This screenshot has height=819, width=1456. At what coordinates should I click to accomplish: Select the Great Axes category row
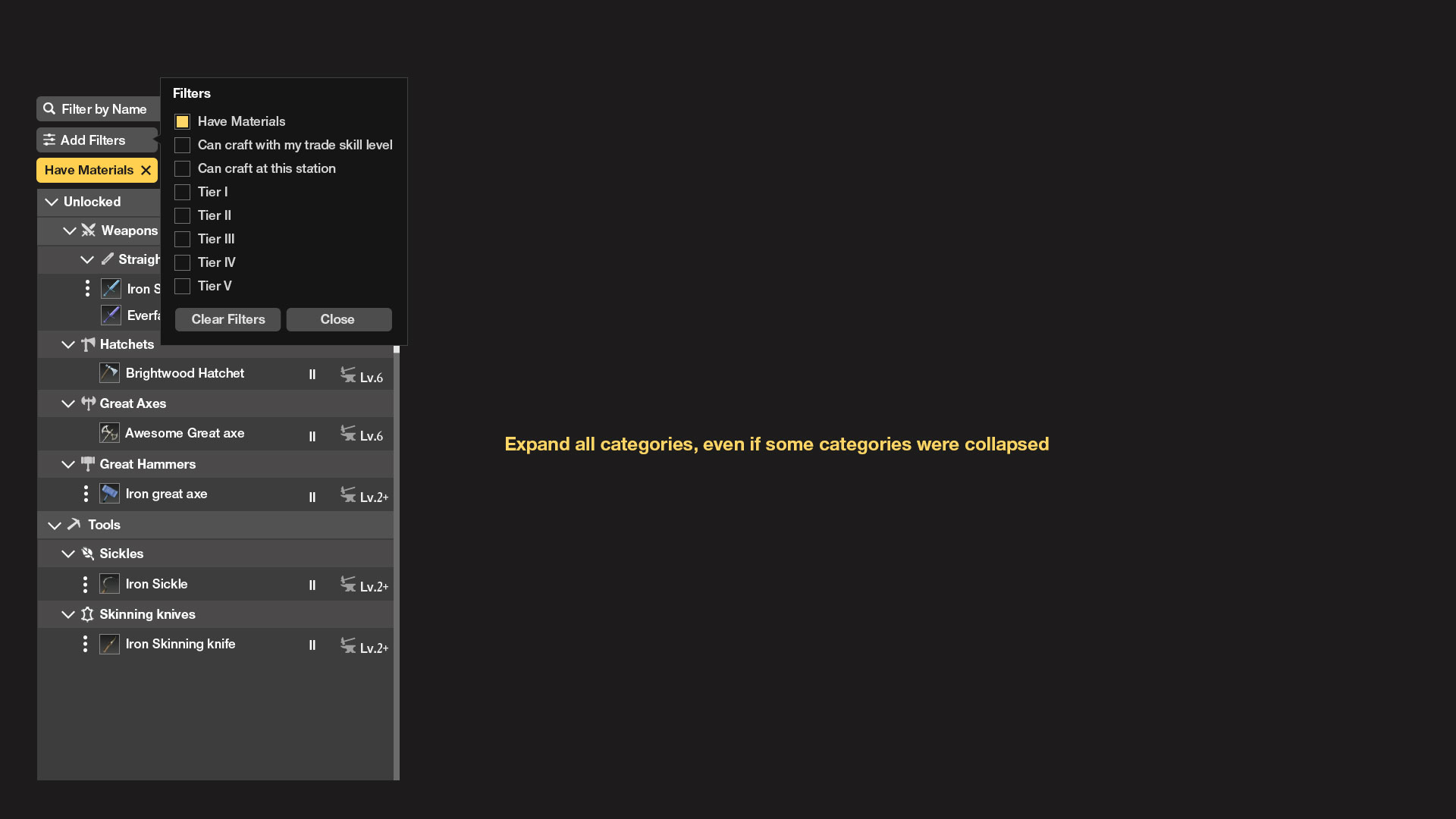coord(133,403)
